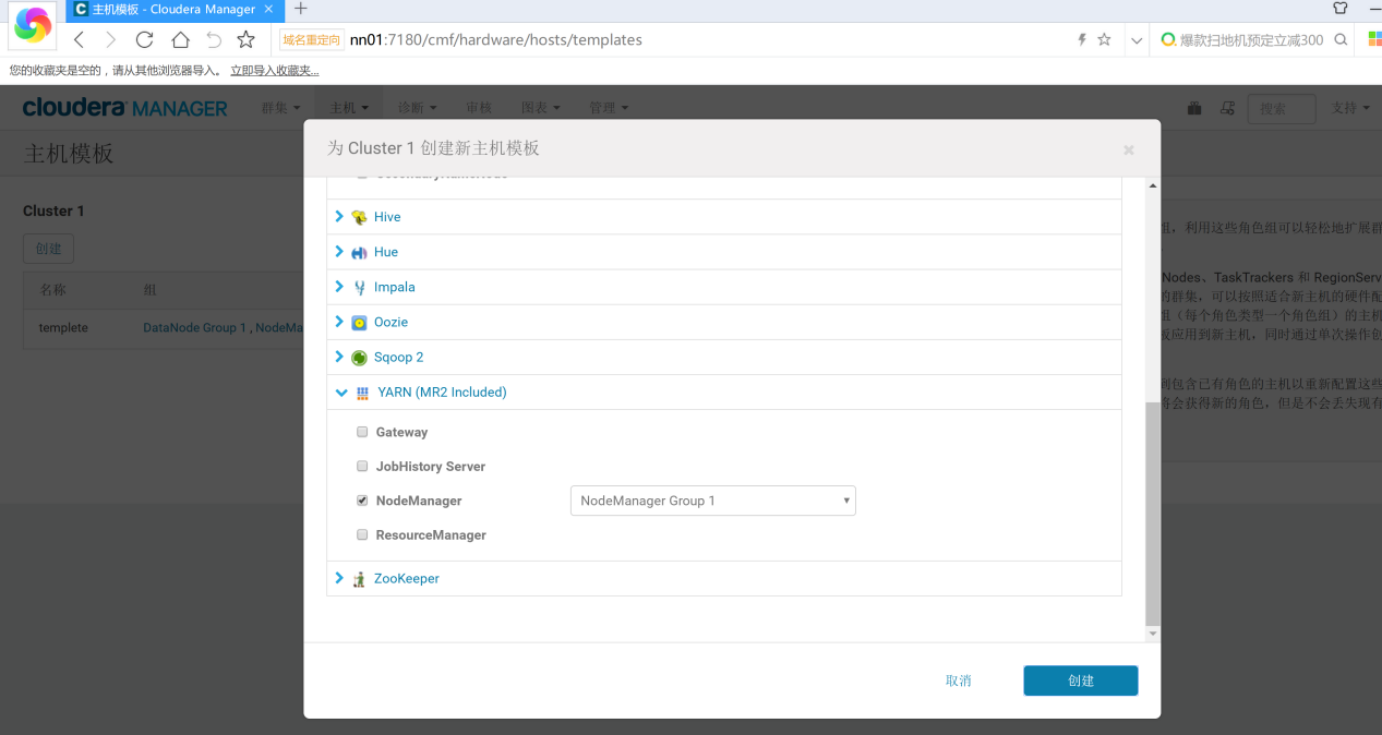Image resolution: width=1382 pixels, height=735 pixels.
Task: Click the Hive service link
Action: (387, 217)
